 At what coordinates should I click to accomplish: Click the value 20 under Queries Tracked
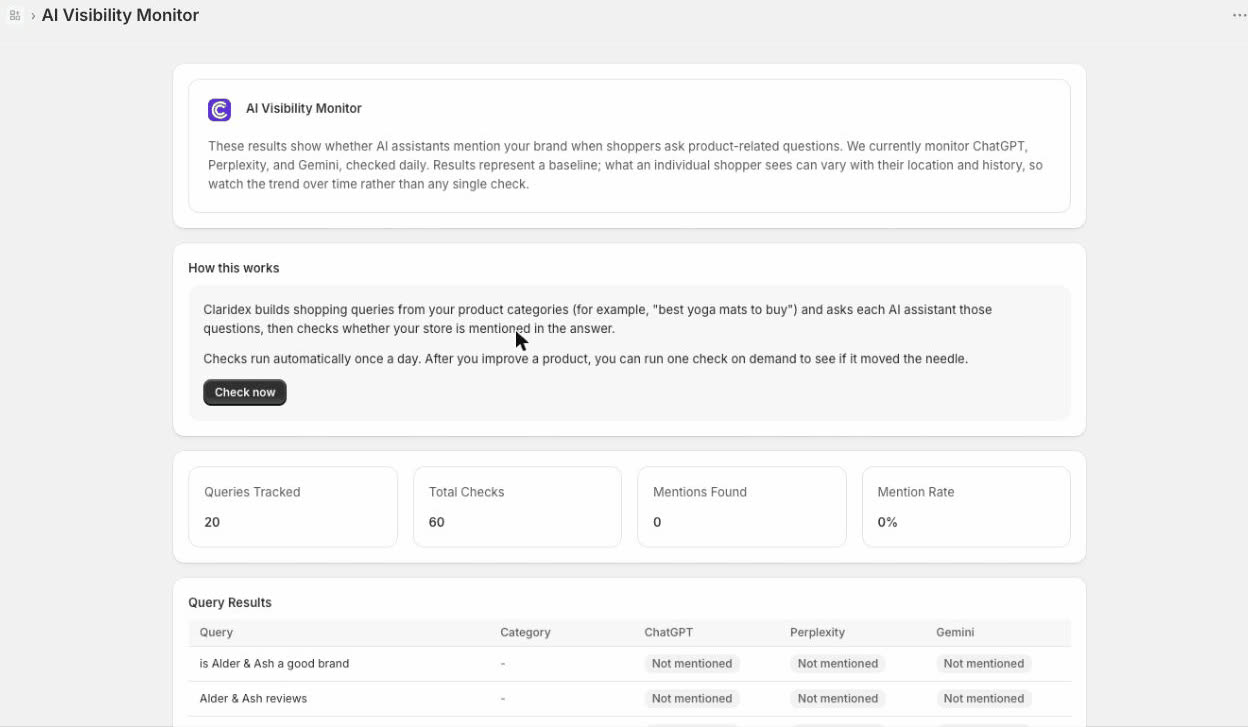pyautogui.click(x=212, y=522)
